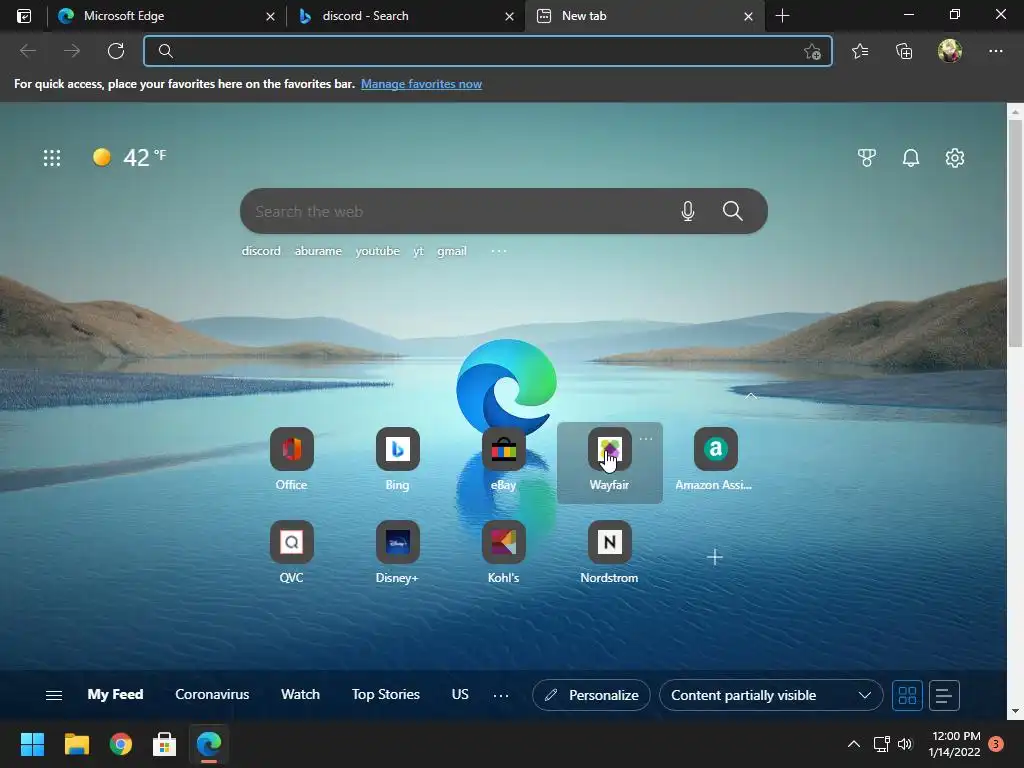Switch feed to grid view
This screenshot has width=1024, height=768.
(x=907, y=695)
